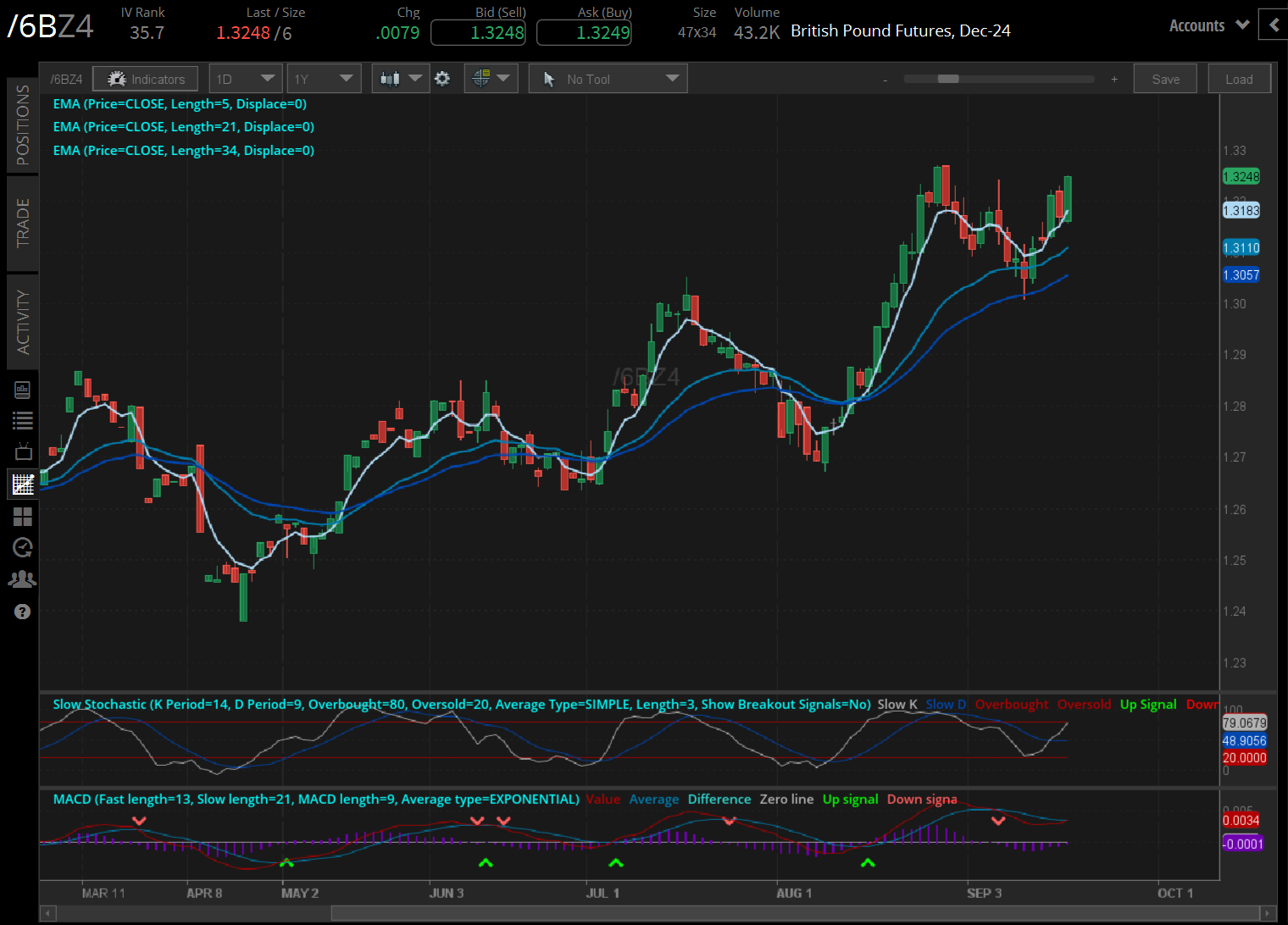Click the book chart icon in sidebar

(x=23, y=390)
